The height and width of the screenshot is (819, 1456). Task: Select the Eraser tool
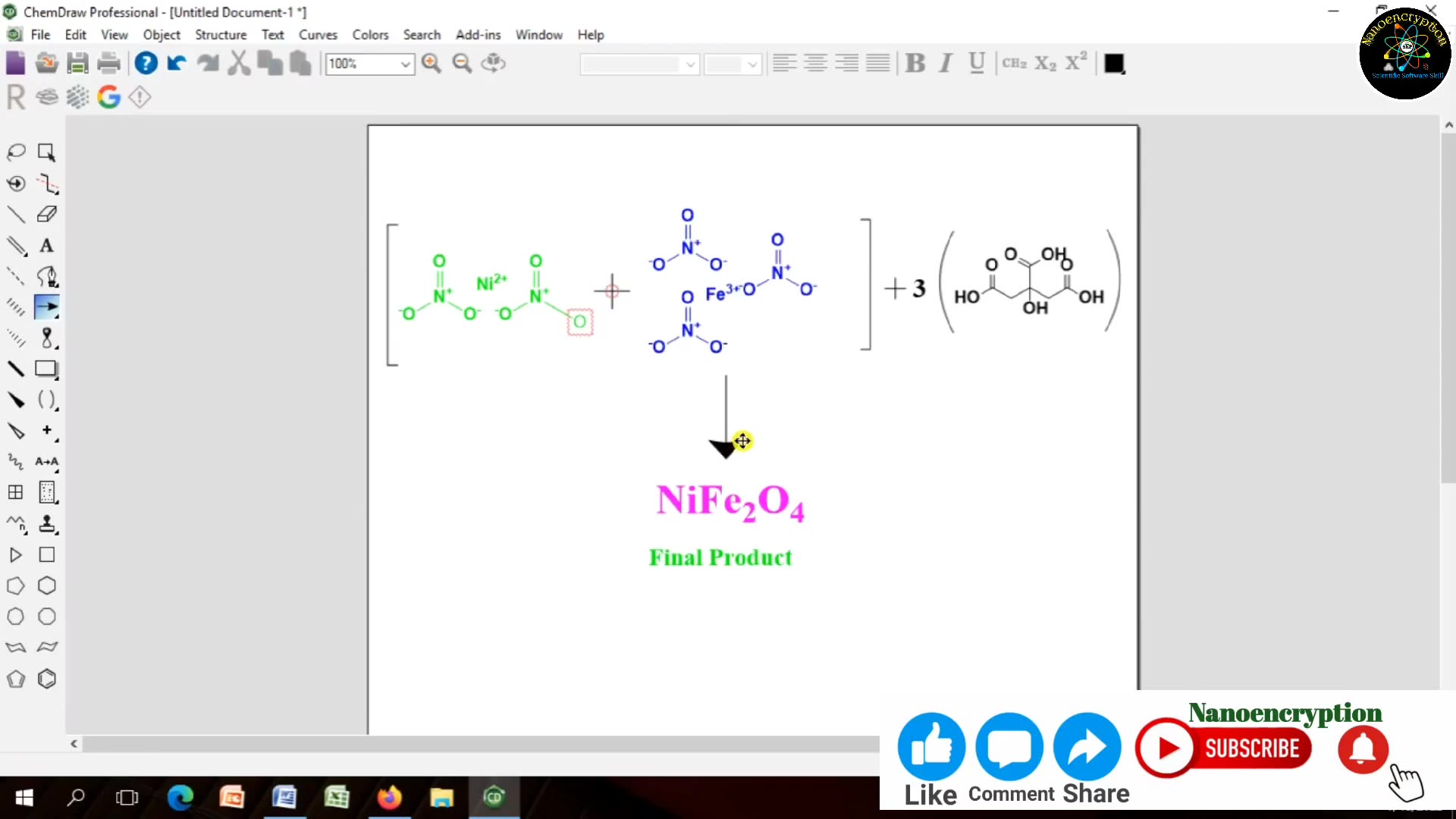pyautogui.click(x=47, y=215)
